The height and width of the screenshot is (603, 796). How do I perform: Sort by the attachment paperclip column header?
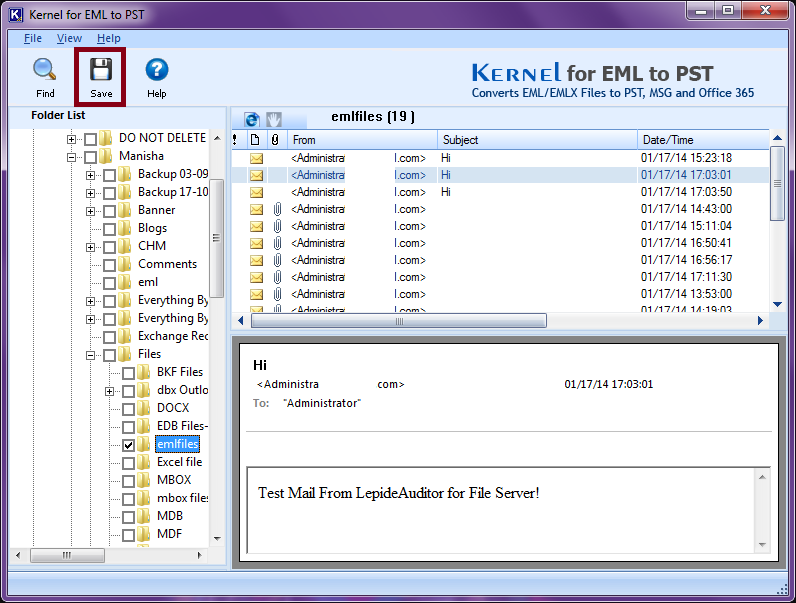[x=275, y=140]
